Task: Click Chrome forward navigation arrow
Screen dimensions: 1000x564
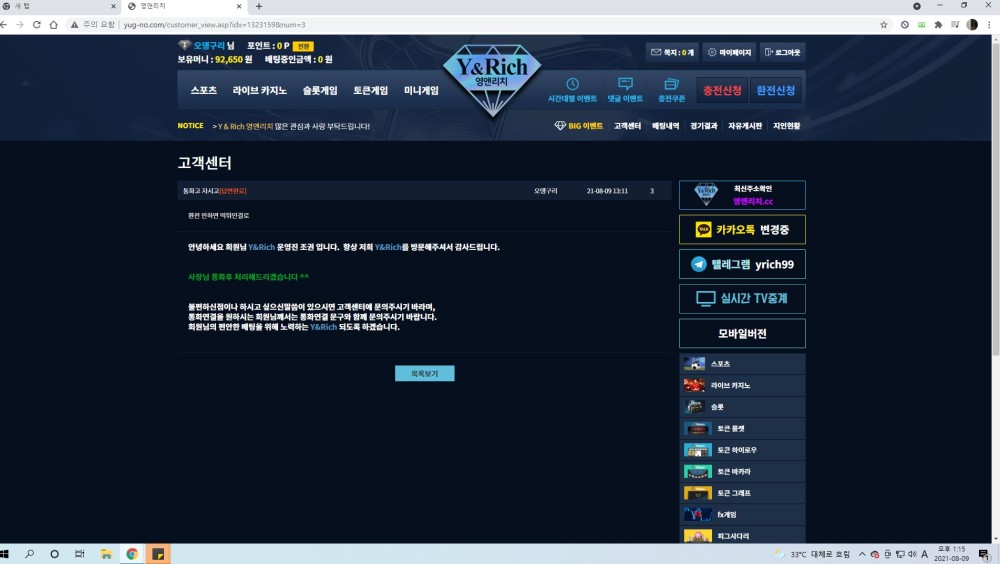Action: click(20, 25)
